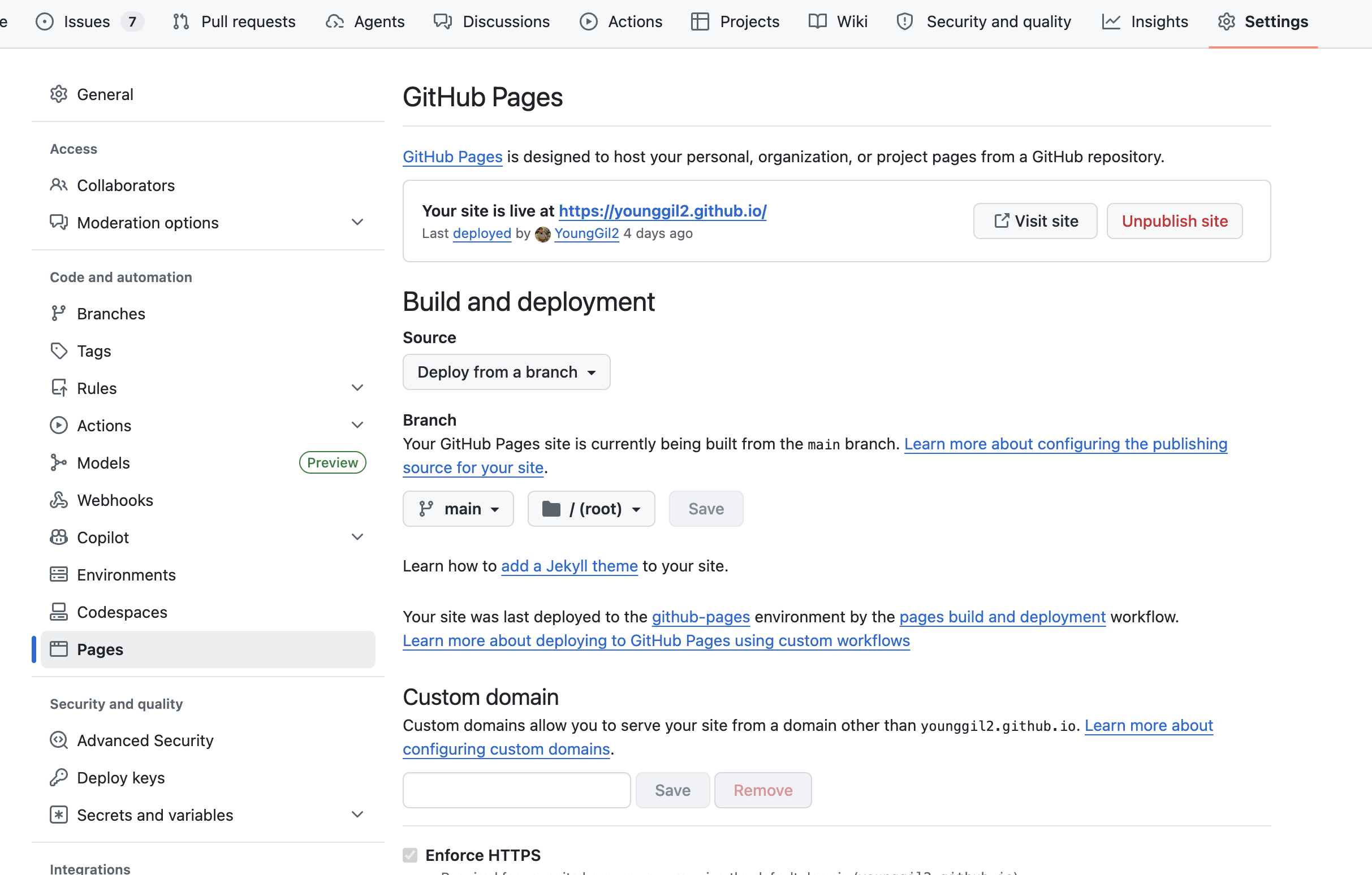Click the add a Jekyll theme link
1372x875 pixels.
coord(569,566)
